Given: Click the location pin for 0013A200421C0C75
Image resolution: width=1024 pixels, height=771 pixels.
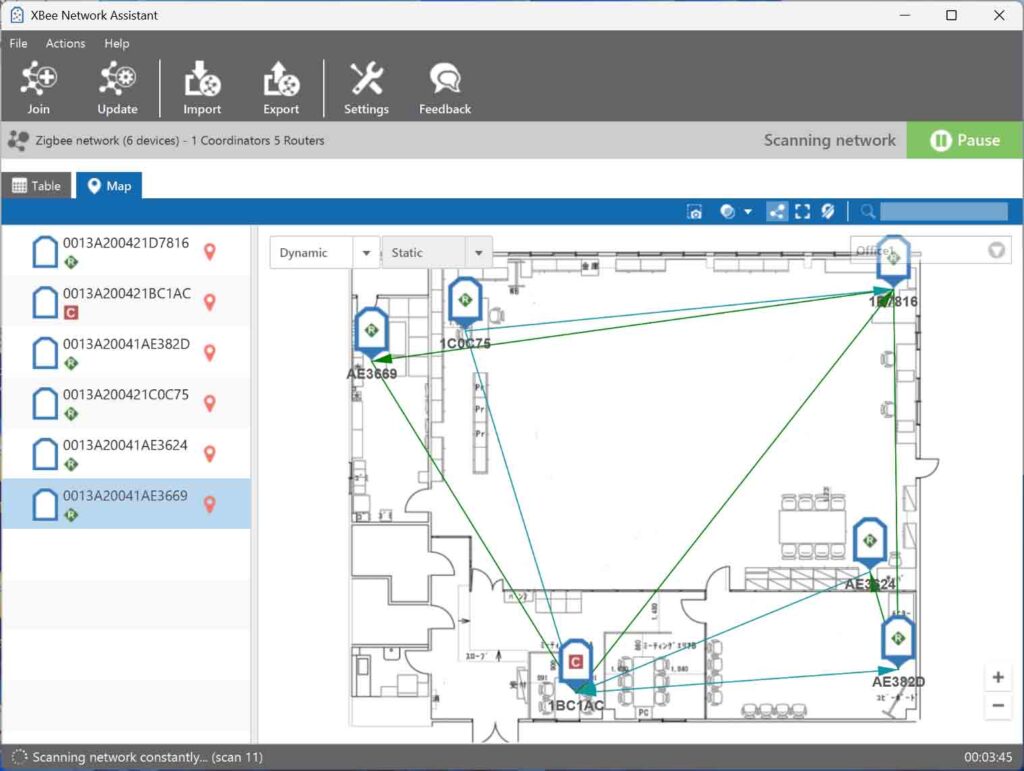Looking at the screenshot, I should [x=210, y=403].
